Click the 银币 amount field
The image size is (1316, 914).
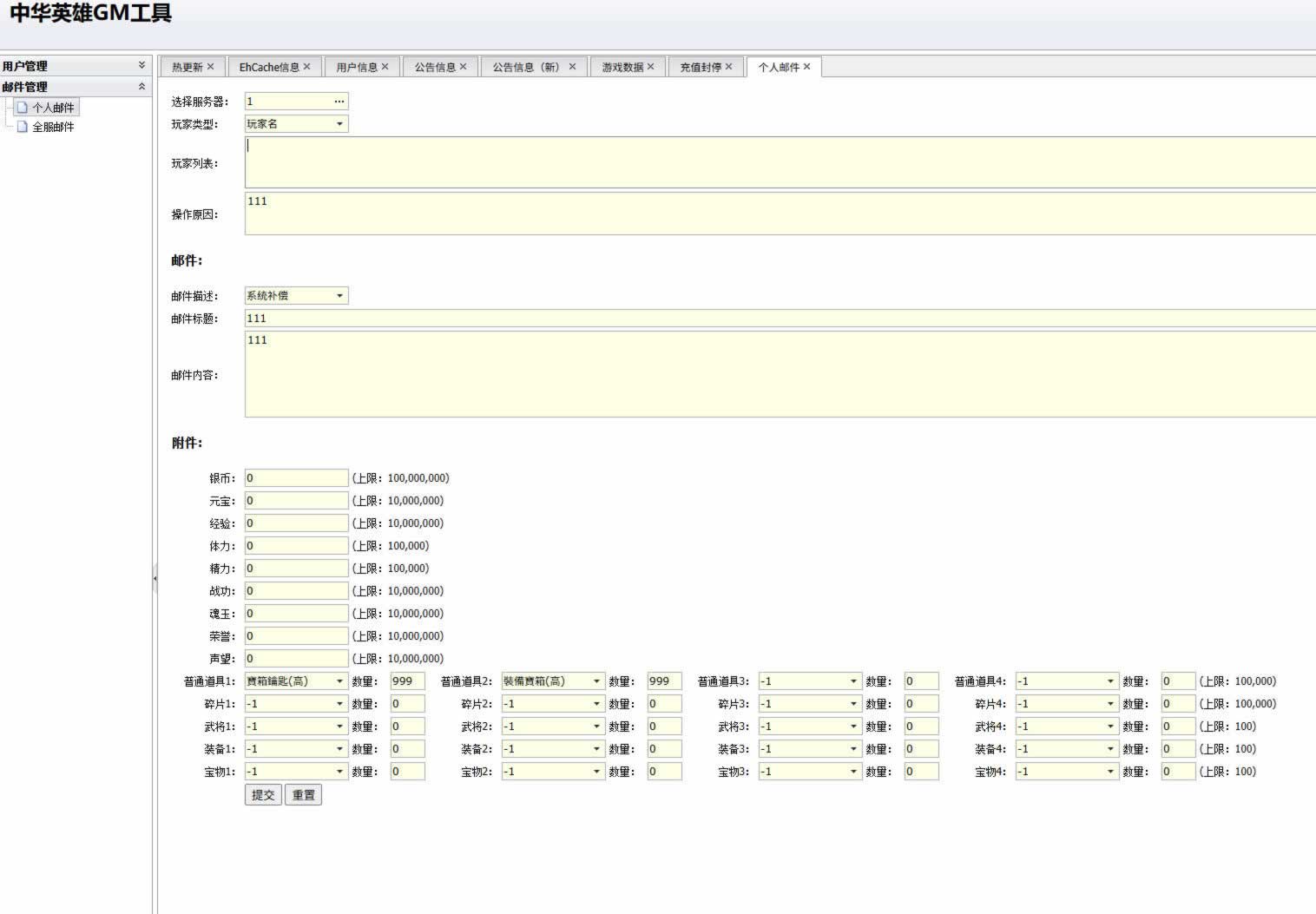(296, 478)
